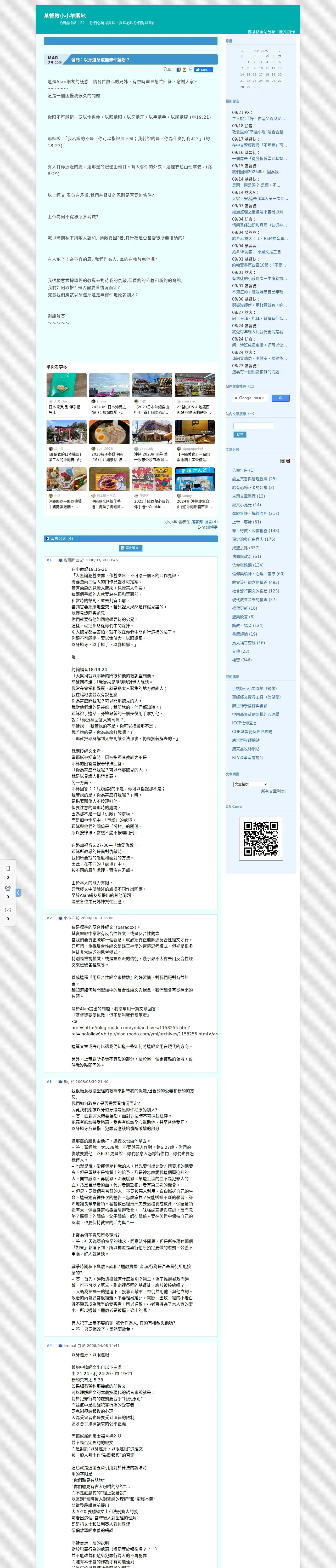Click the Google custom search input field
Viewport: 336px width, 1568px height.
(249, 398)
